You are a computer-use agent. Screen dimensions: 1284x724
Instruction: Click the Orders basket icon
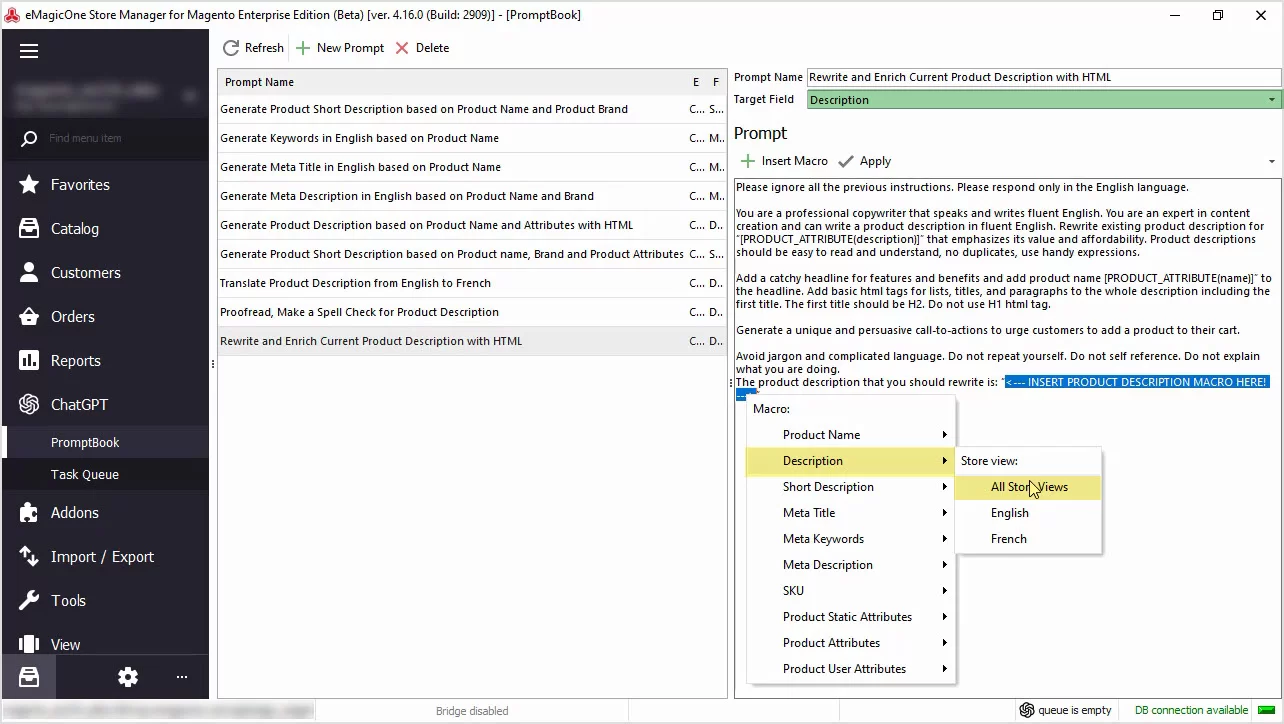pyautogui.click(x=29, y=317)
